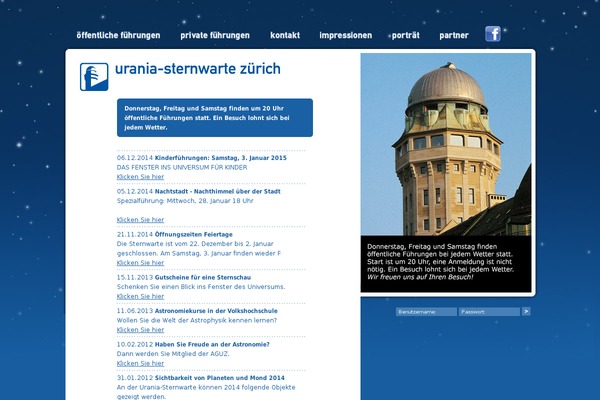Follow 'Klicken Sie hier' under Gutscheine
600x400 pixels.
[140, 296]
